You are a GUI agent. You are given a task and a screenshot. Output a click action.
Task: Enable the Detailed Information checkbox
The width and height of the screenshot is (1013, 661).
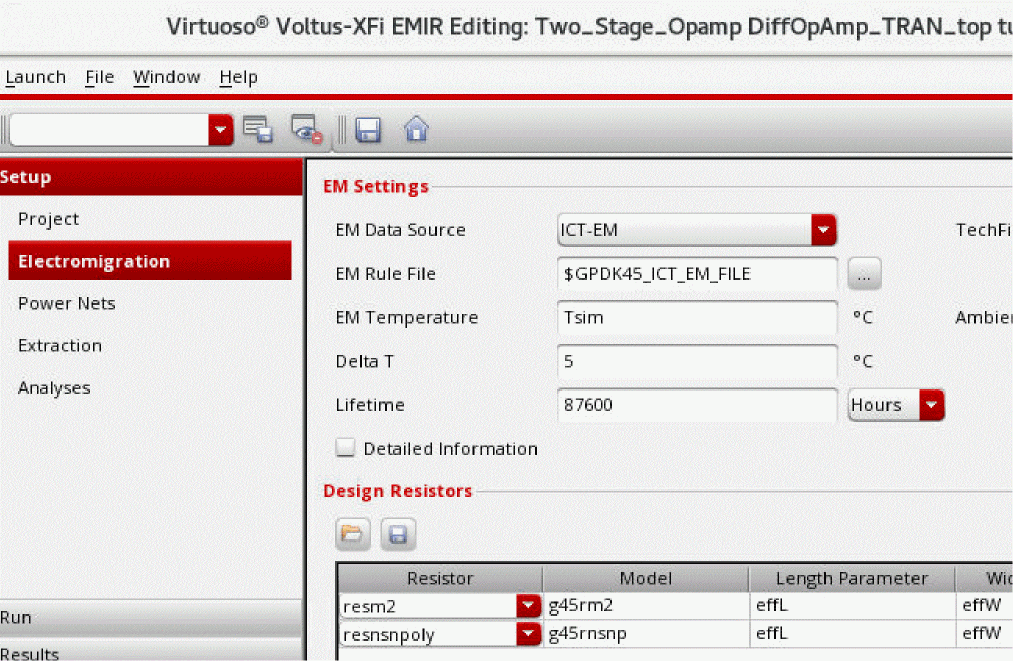[346, 448]
